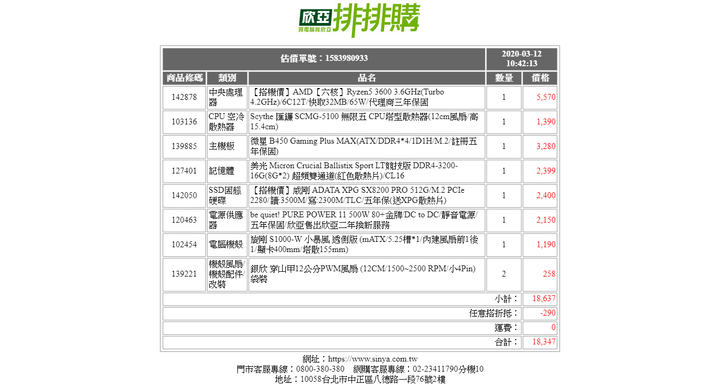Click the price 2,150
720x385 pixels.
546,220
